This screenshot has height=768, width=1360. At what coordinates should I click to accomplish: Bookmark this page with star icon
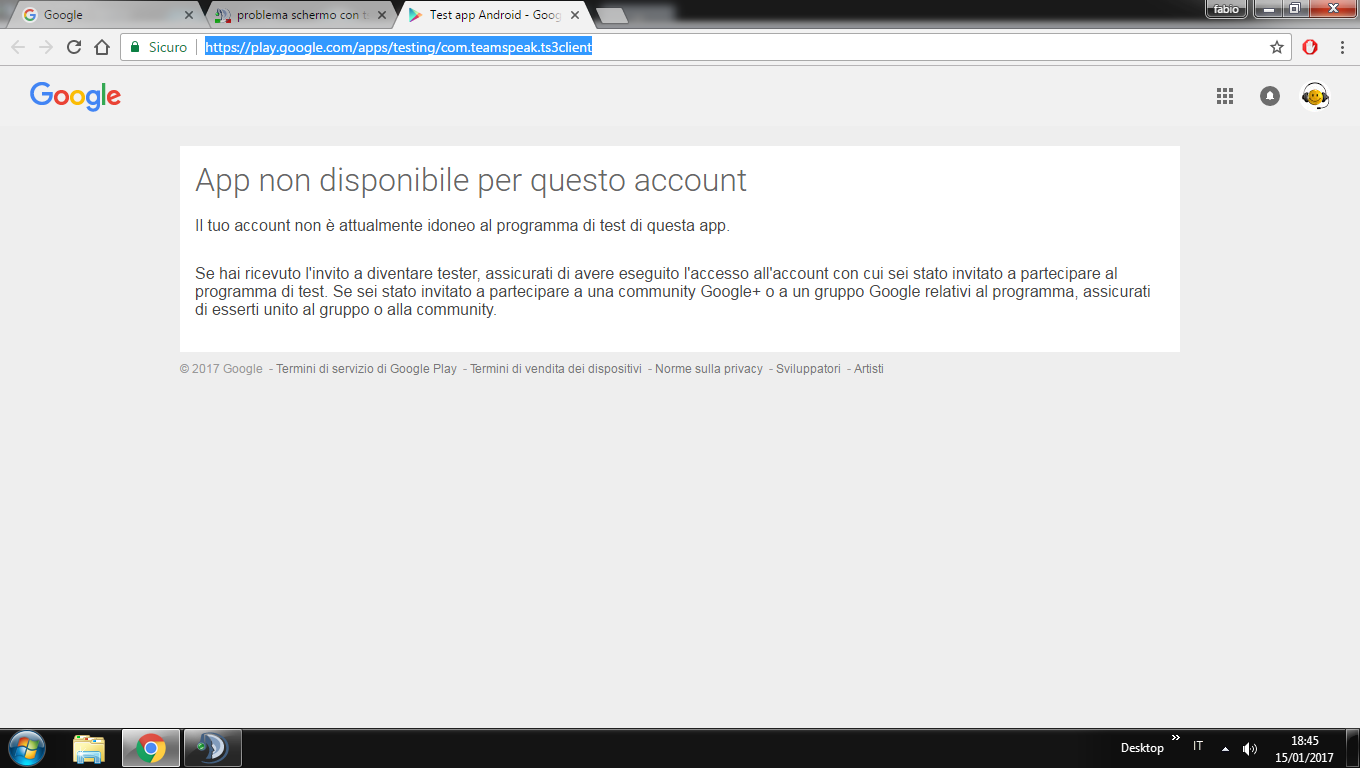tap(1276, 47)
